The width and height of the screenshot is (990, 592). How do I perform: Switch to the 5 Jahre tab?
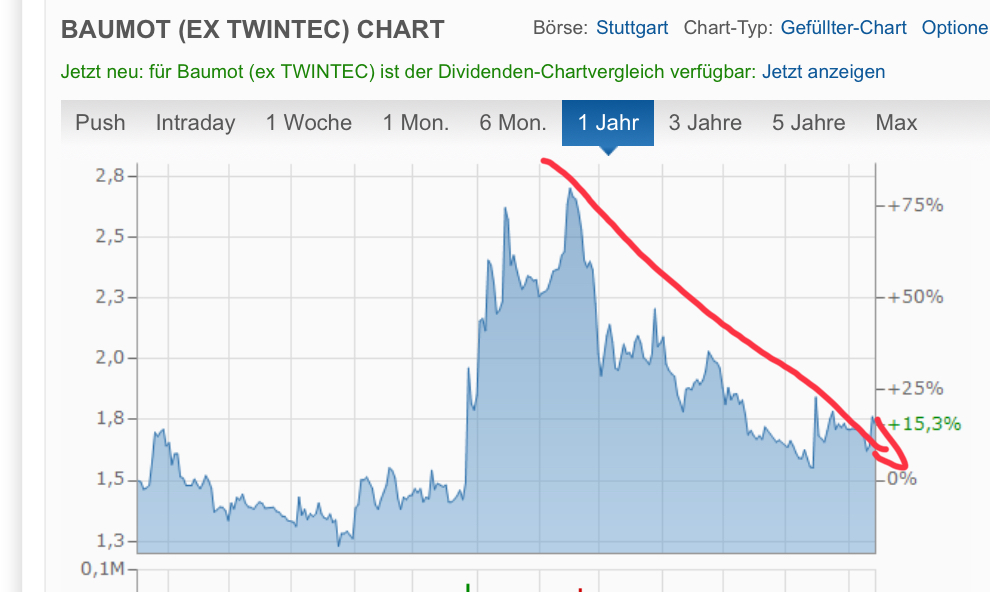point(808,123)
